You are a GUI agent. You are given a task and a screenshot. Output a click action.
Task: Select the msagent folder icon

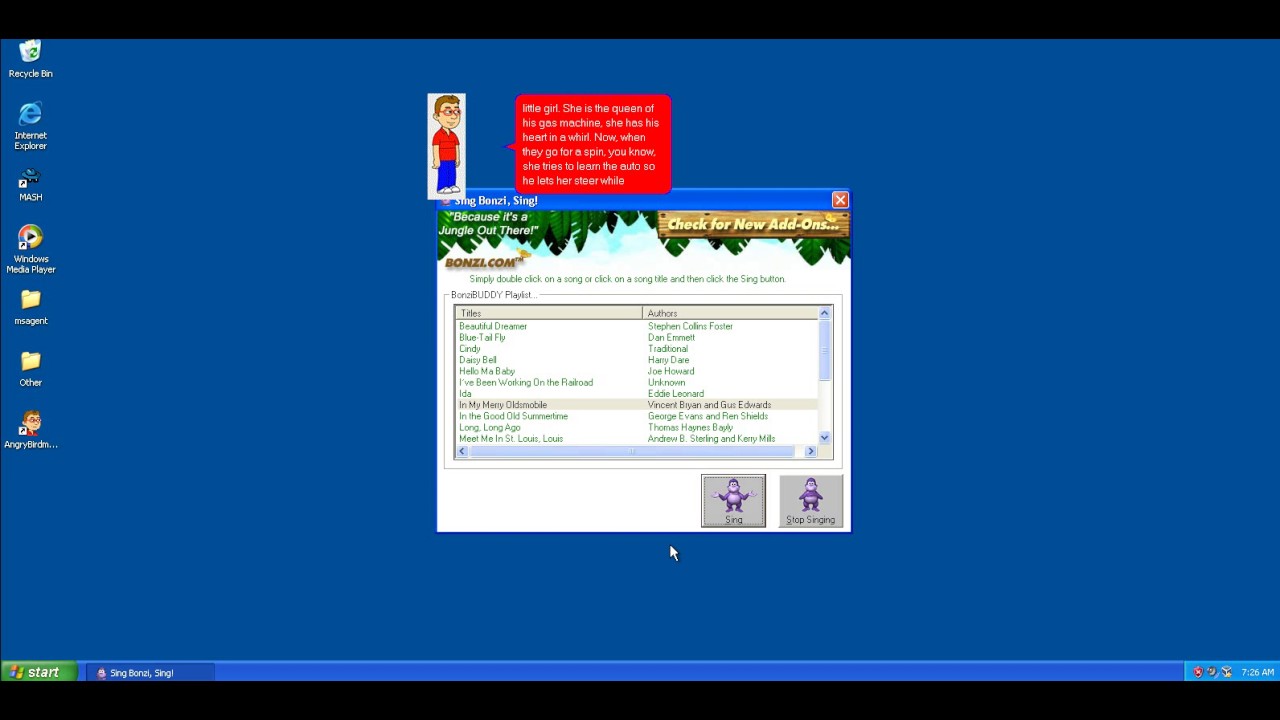(30, 308)
